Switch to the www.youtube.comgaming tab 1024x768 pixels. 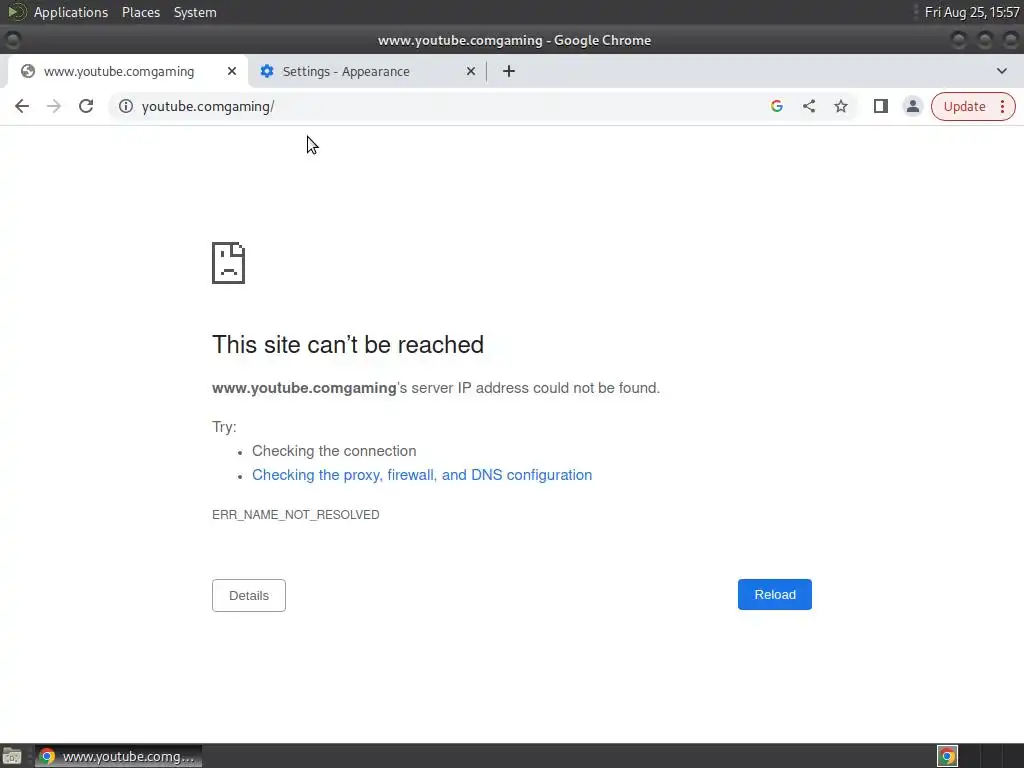pos(127,71)
